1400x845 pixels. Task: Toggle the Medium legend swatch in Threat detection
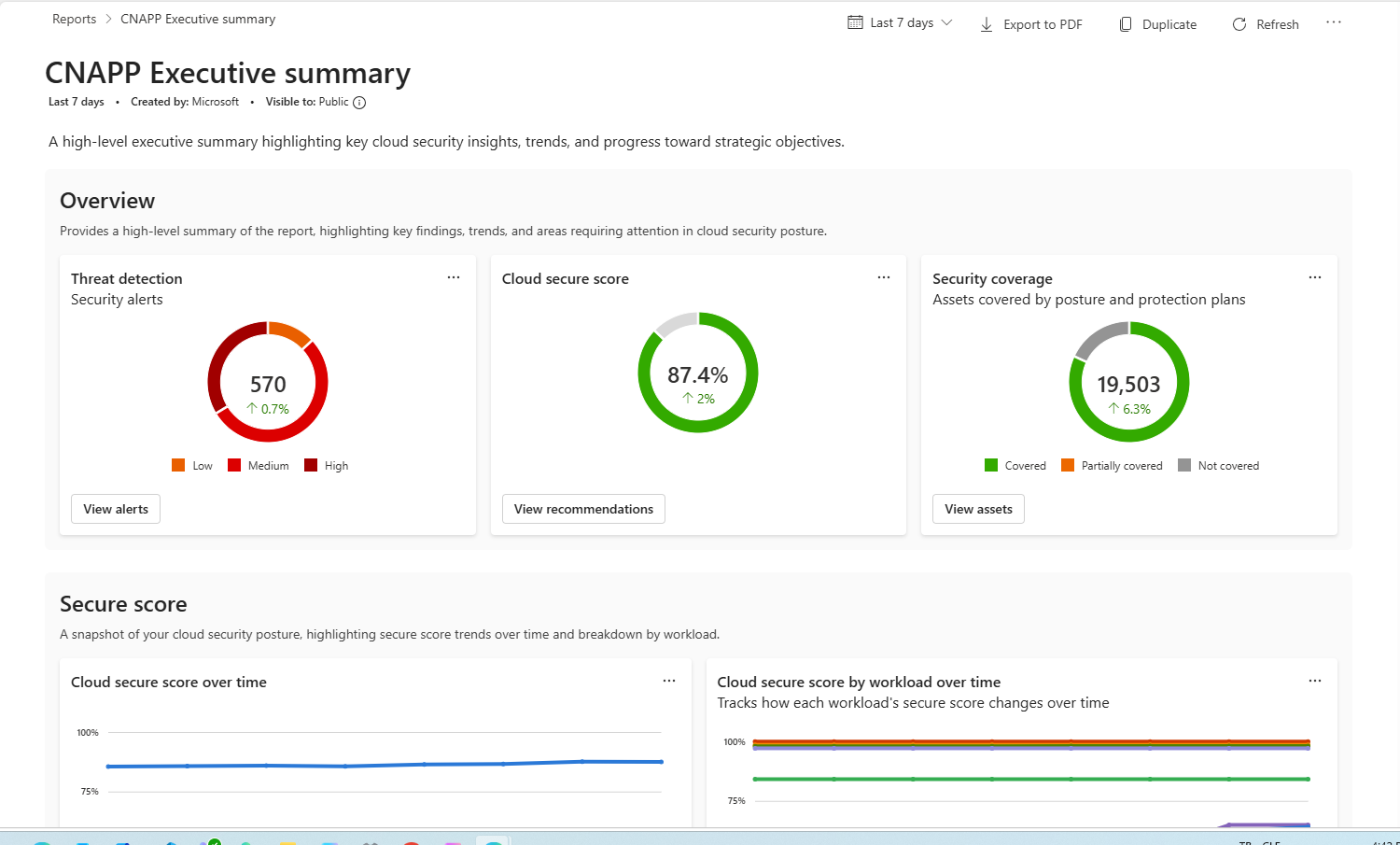coord(234,465)
